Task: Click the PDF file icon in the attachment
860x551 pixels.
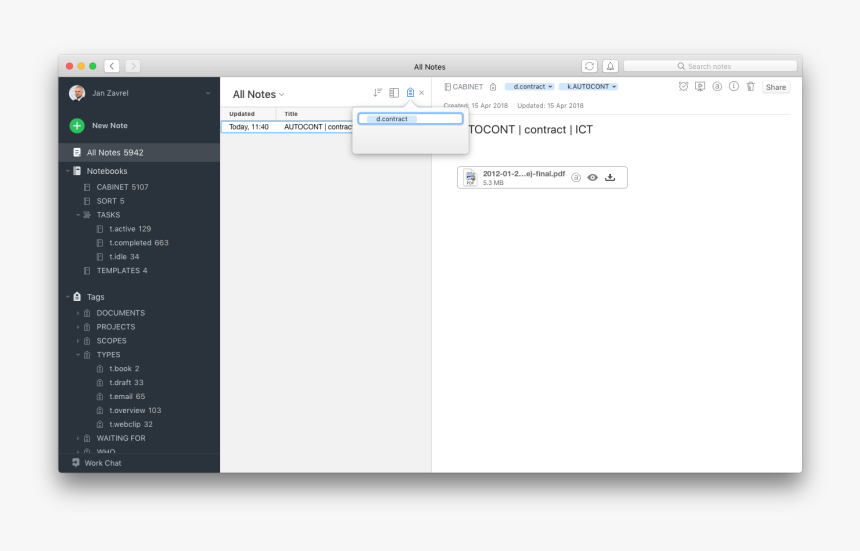Action: coord(471,178)
